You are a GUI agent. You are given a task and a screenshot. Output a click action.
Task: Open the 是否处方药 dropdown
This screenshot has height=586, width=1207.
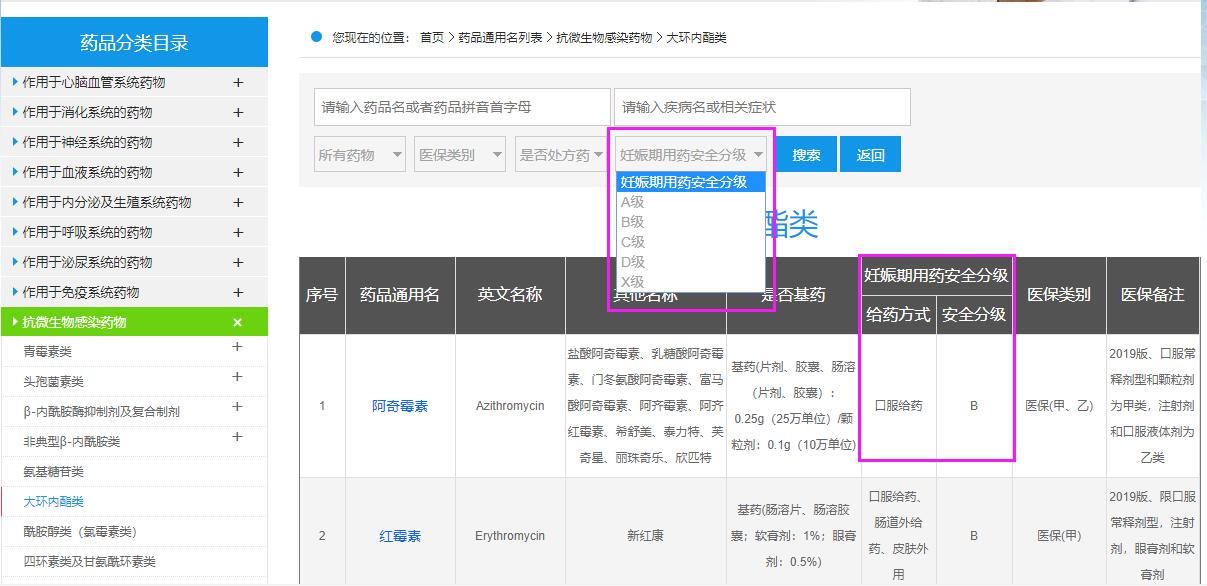click(x=560, y=155)
